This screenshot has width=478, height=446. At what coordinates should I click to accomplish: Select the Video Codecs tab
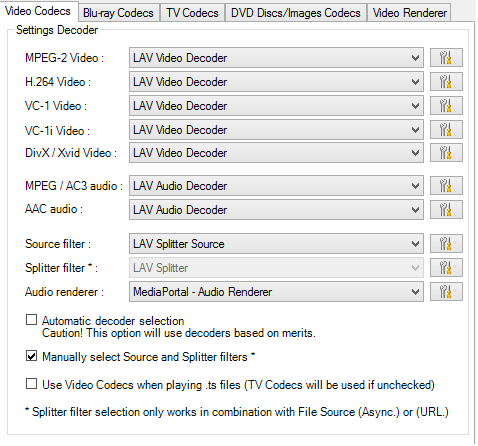coord(38,11)
